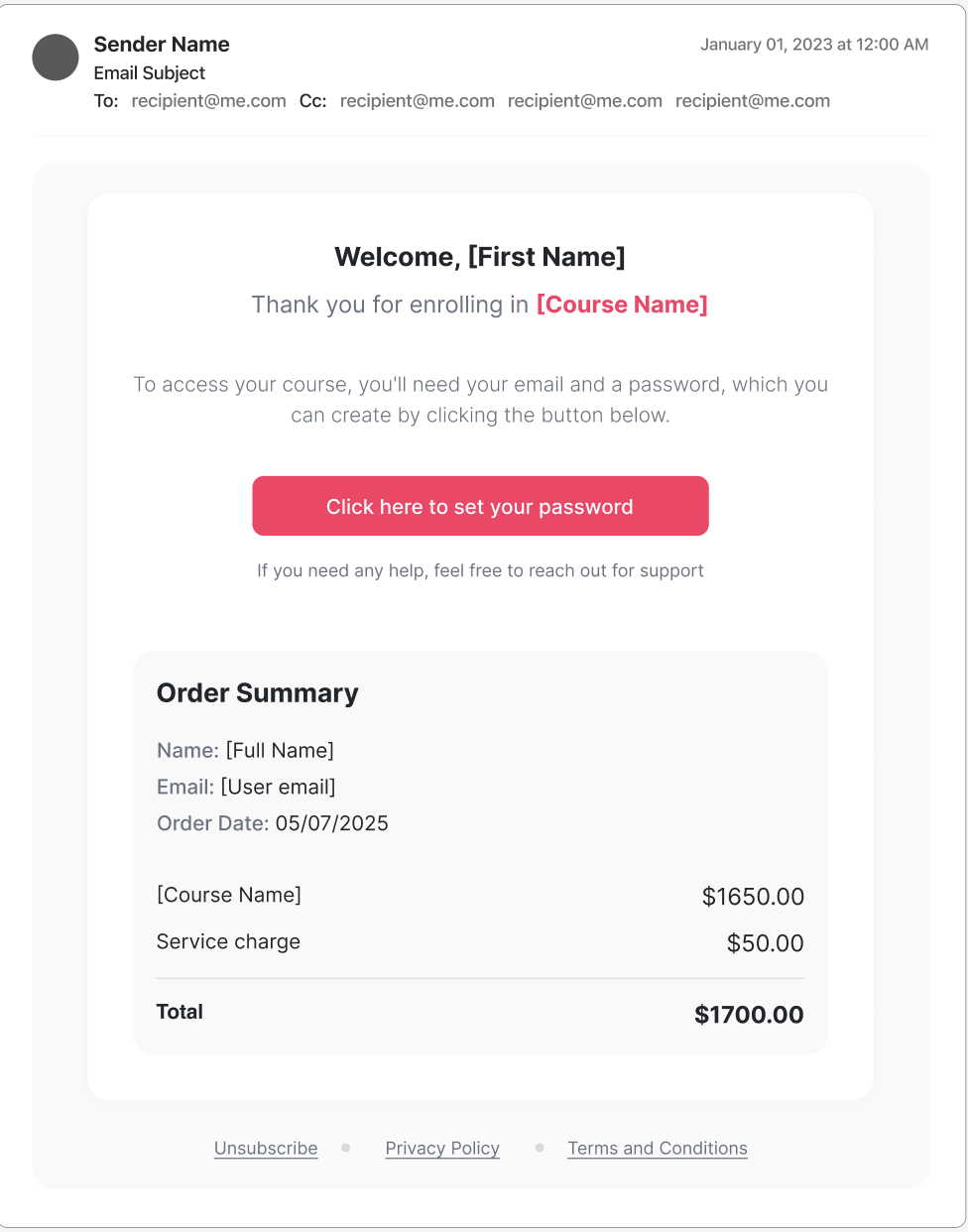Click the sender's gray avatar circle
Viewport: 968px width, 1232px height.
[56, 58]
